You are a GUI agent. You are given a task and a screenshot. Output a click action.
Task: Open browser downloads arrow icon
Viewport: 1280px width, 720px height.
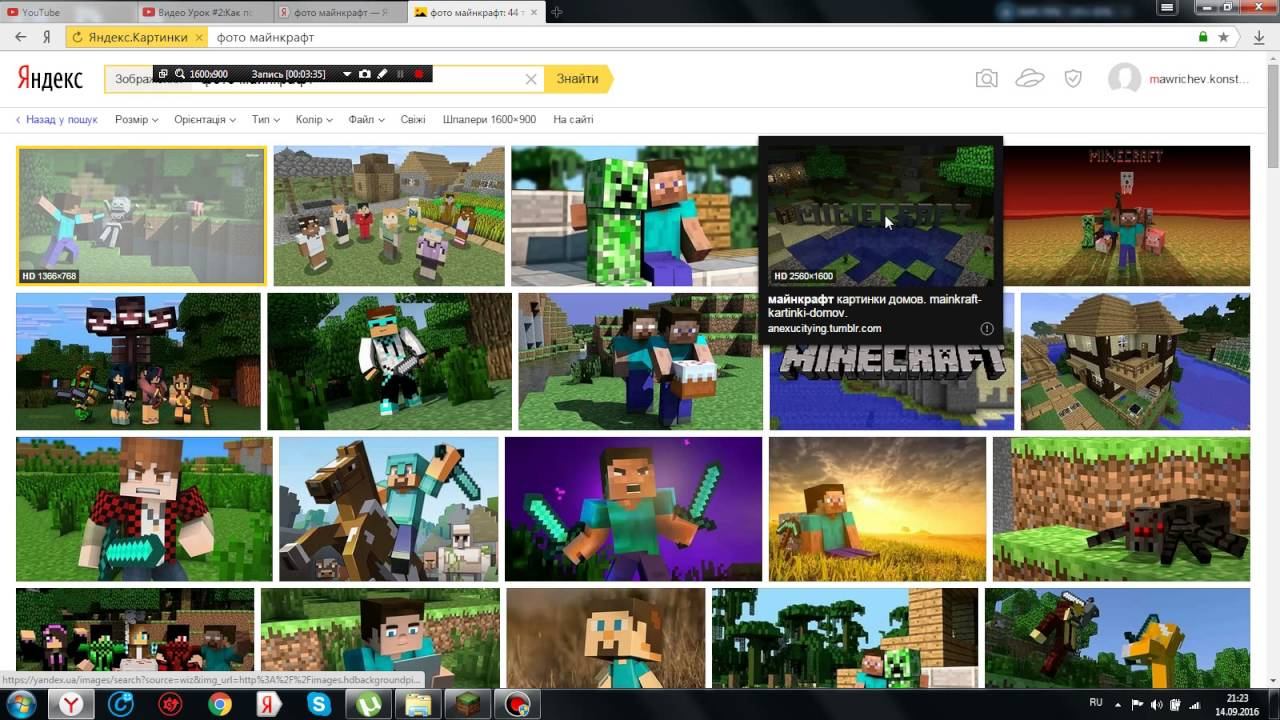coord(1259,37)
